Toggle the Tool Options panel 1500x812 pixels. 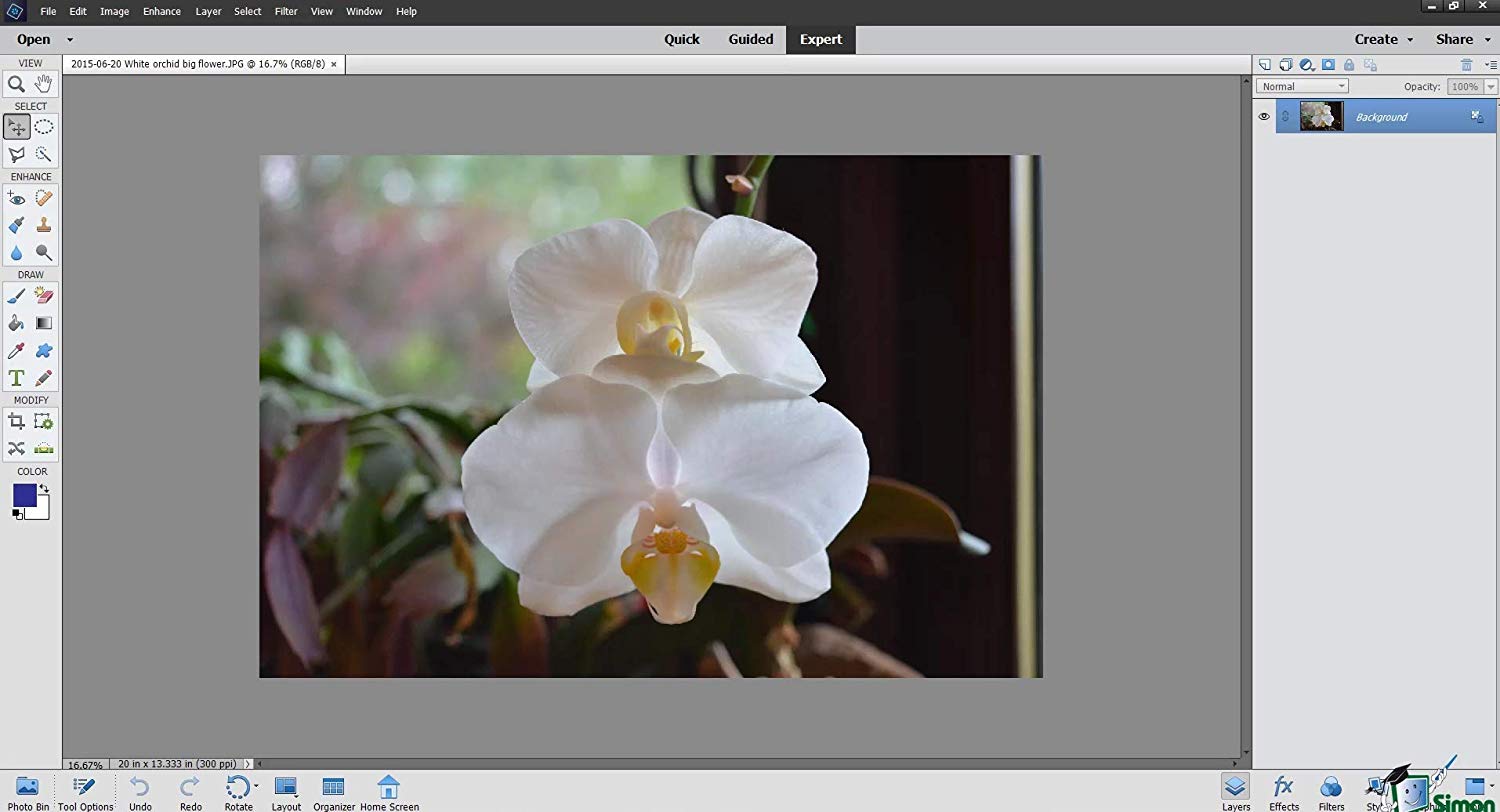point(85,793)
